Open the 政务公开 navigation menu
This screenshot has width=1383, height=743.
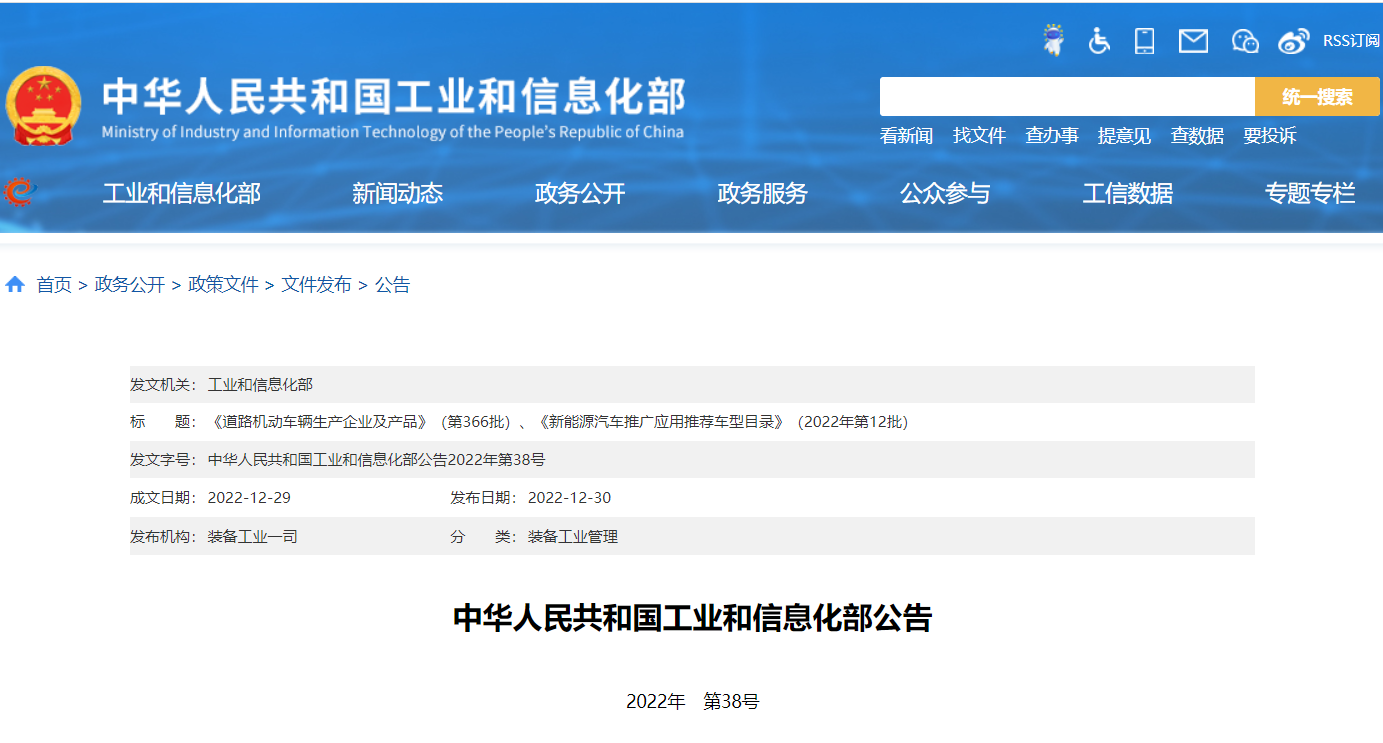[x=580, y=194]
